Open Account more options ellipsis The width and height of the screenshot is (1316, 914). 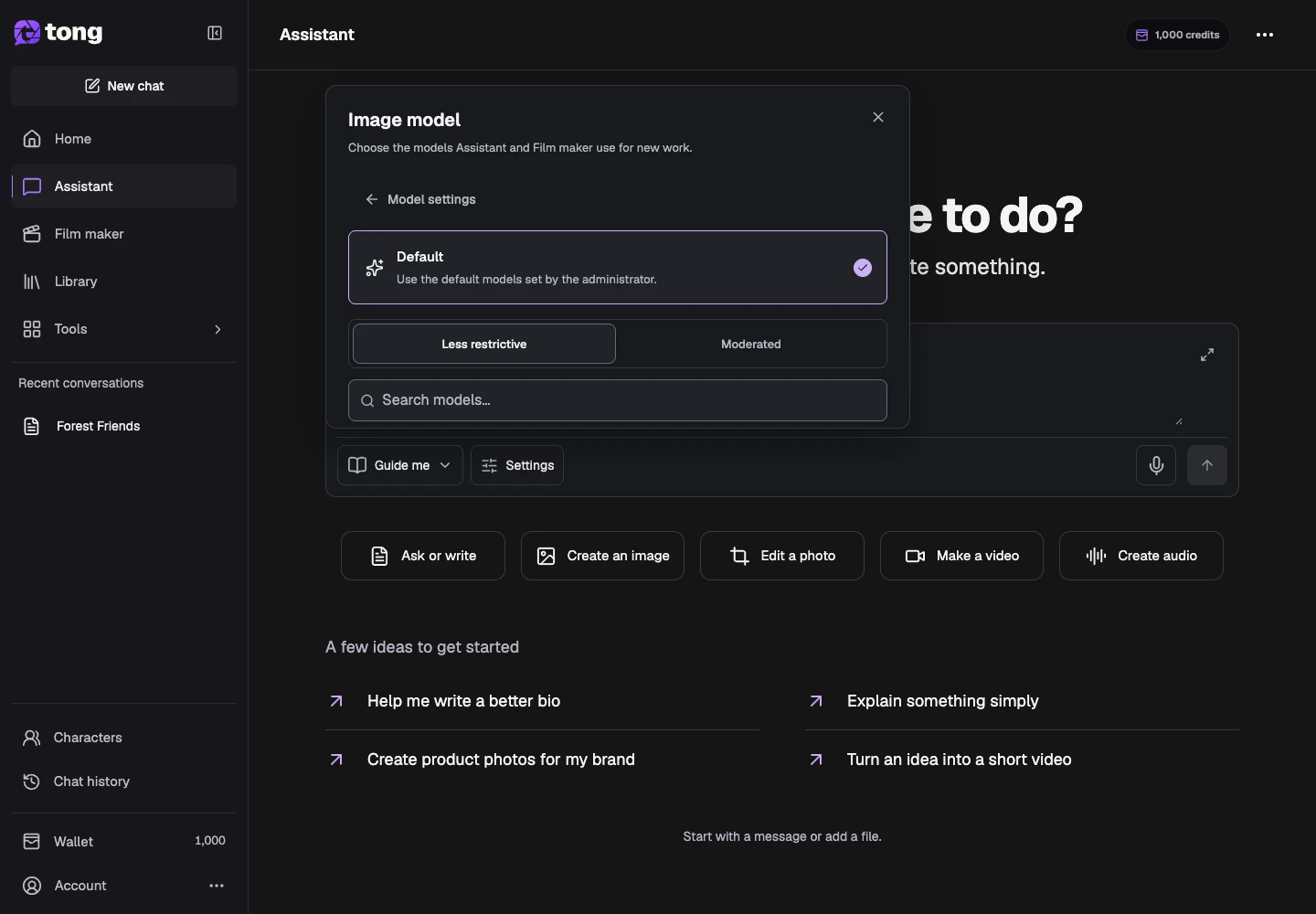coord(217,886)
